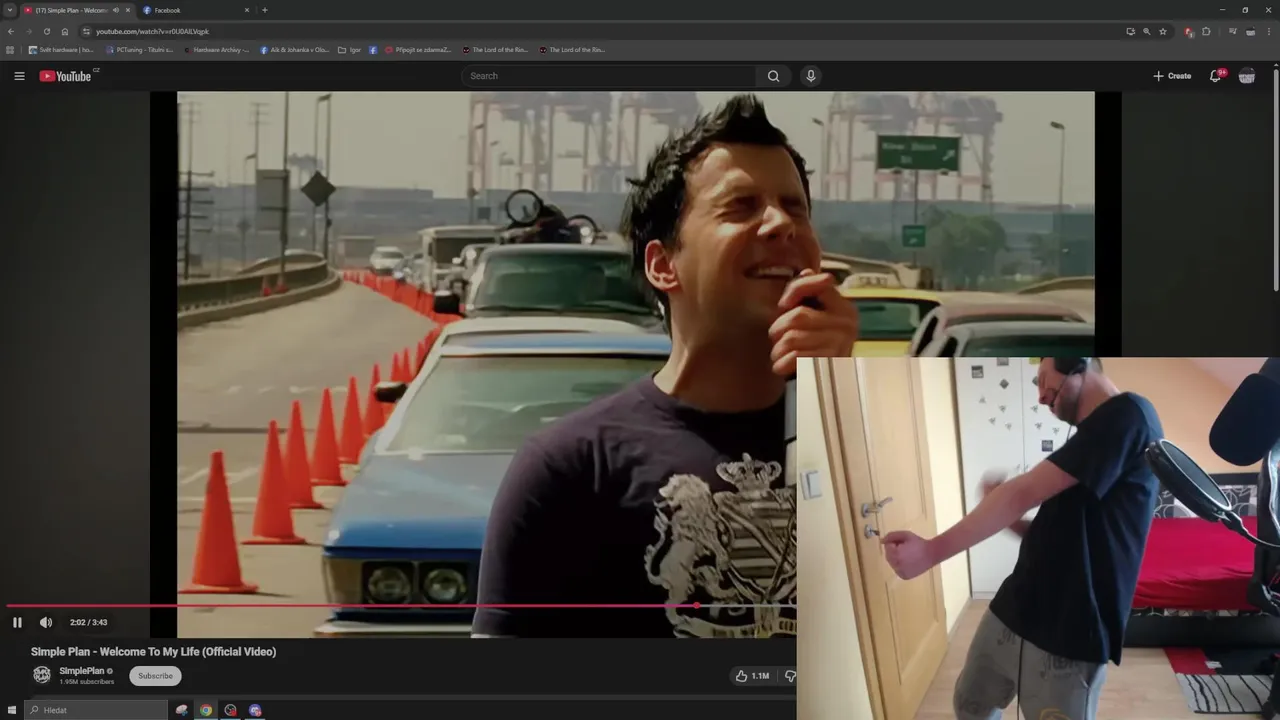Open the Alik & Johanka Facebook bookmark

[x=294, y=50]
